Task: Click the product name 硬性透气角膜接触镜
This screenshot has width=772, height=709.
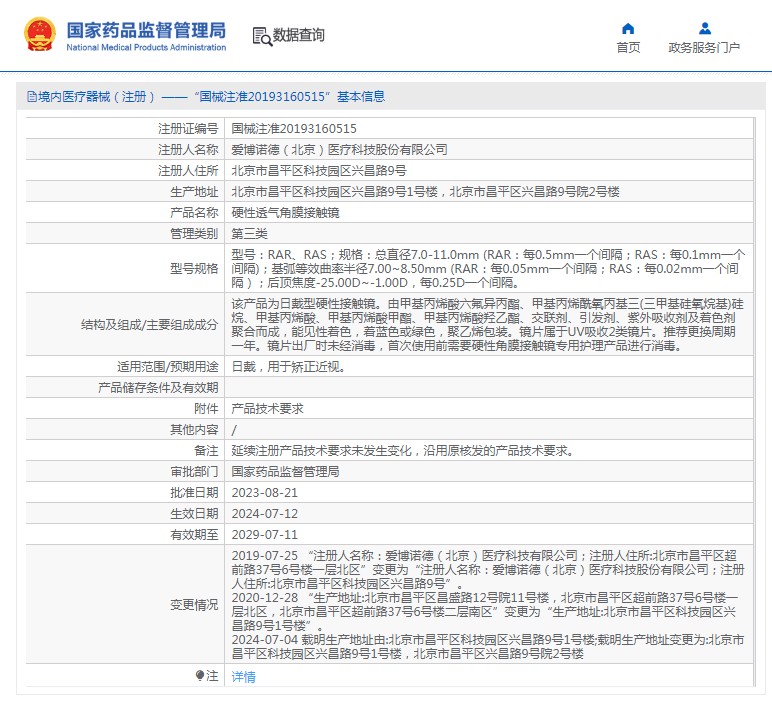Action: 285,213
